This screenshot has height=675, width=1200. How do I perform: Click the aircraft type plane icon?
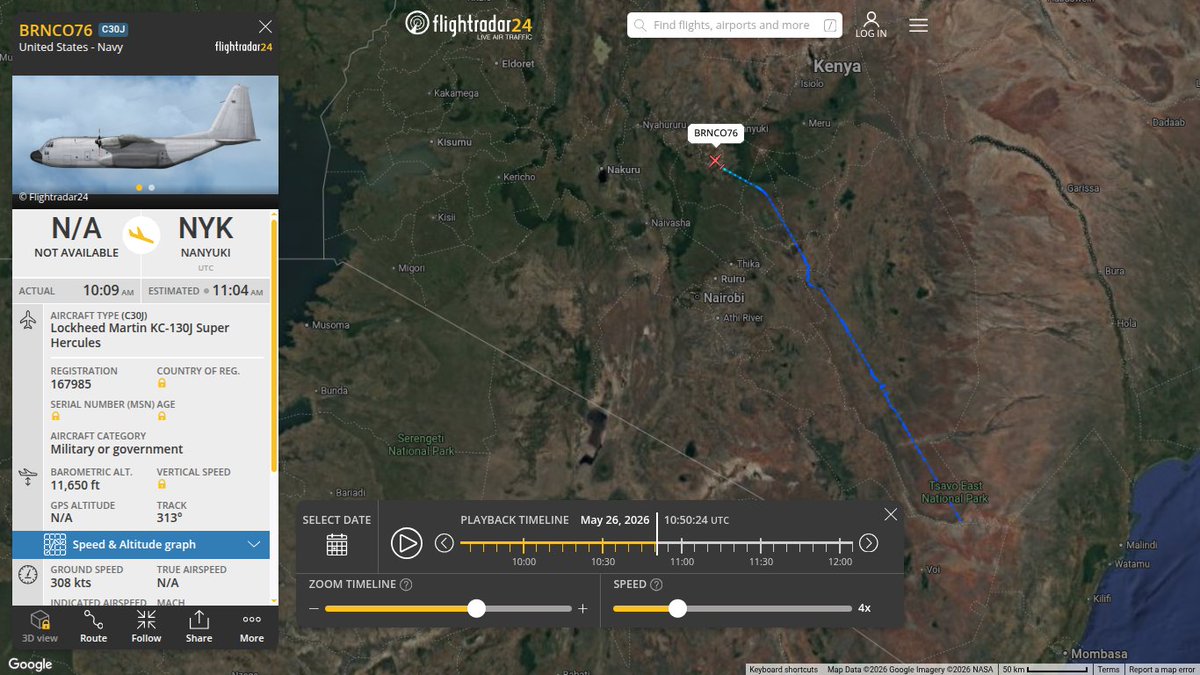pyautogui.click(x=29, y=322)
